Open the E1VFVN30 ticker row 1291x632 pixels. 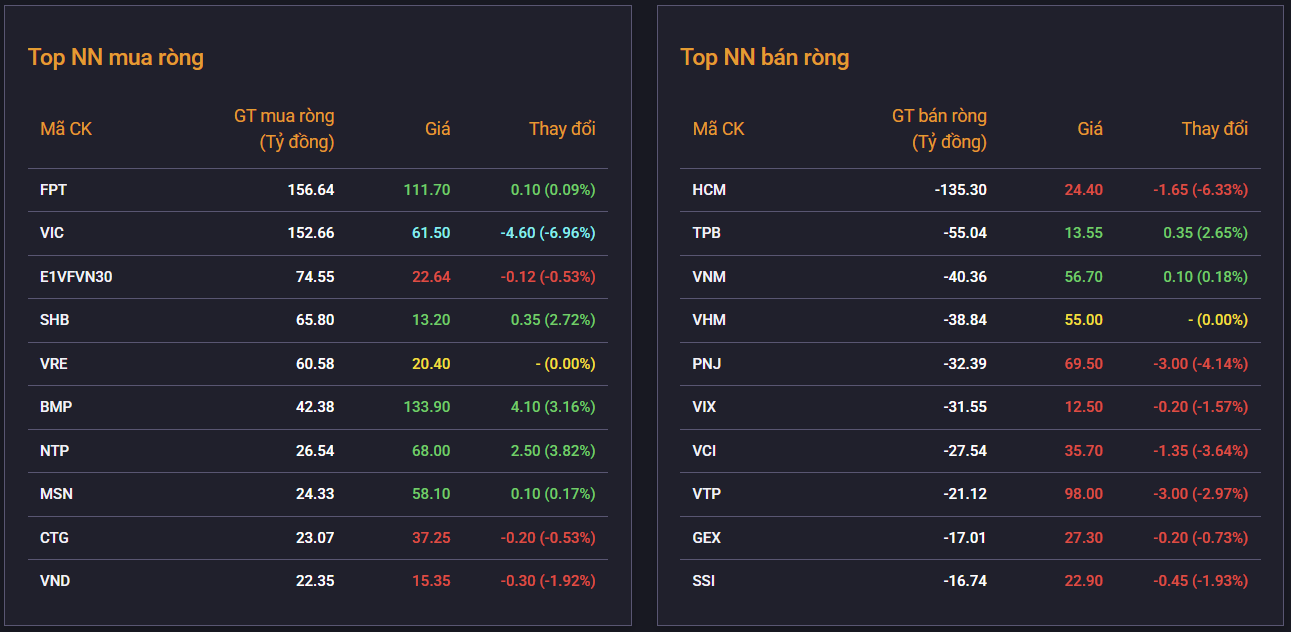318,277
